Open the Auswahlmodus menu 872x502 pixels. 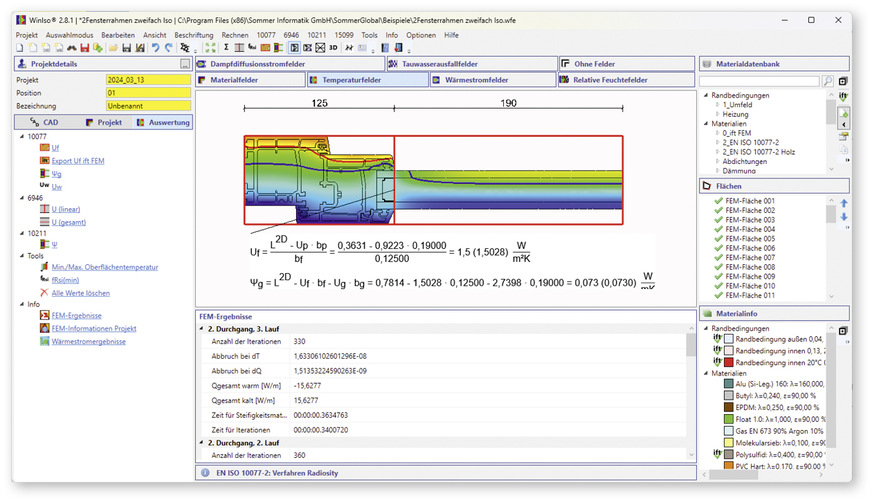coord(70,34)
